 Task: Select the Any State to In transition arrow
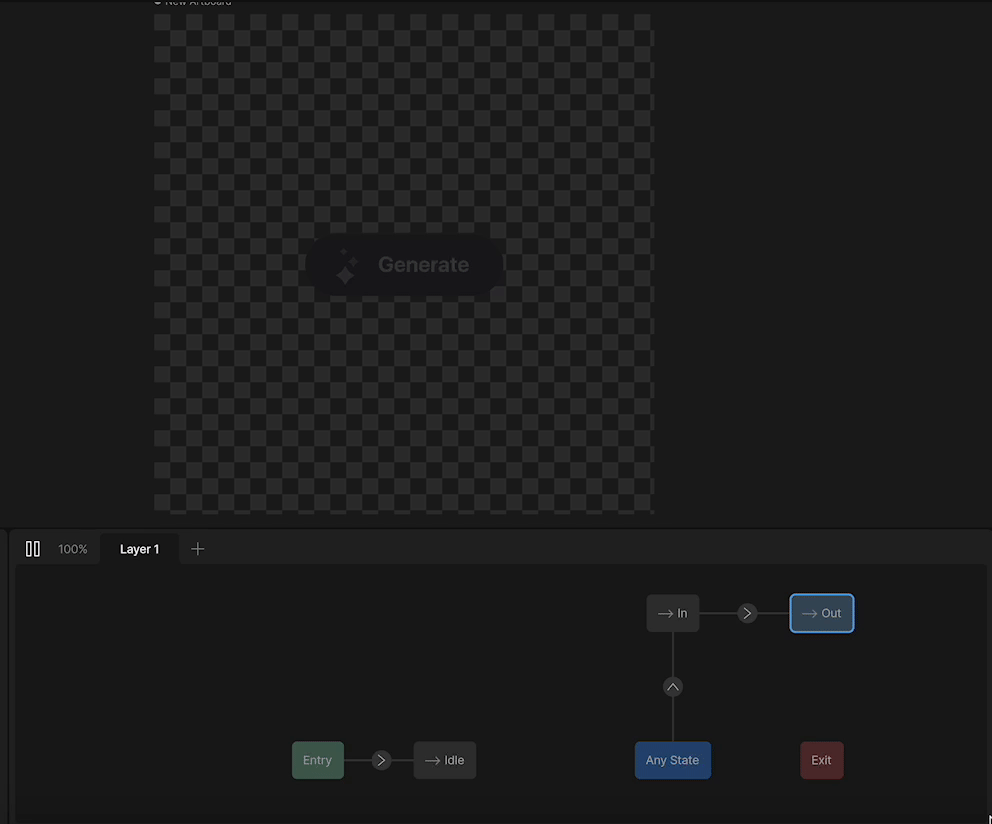[x=673, y=687]
